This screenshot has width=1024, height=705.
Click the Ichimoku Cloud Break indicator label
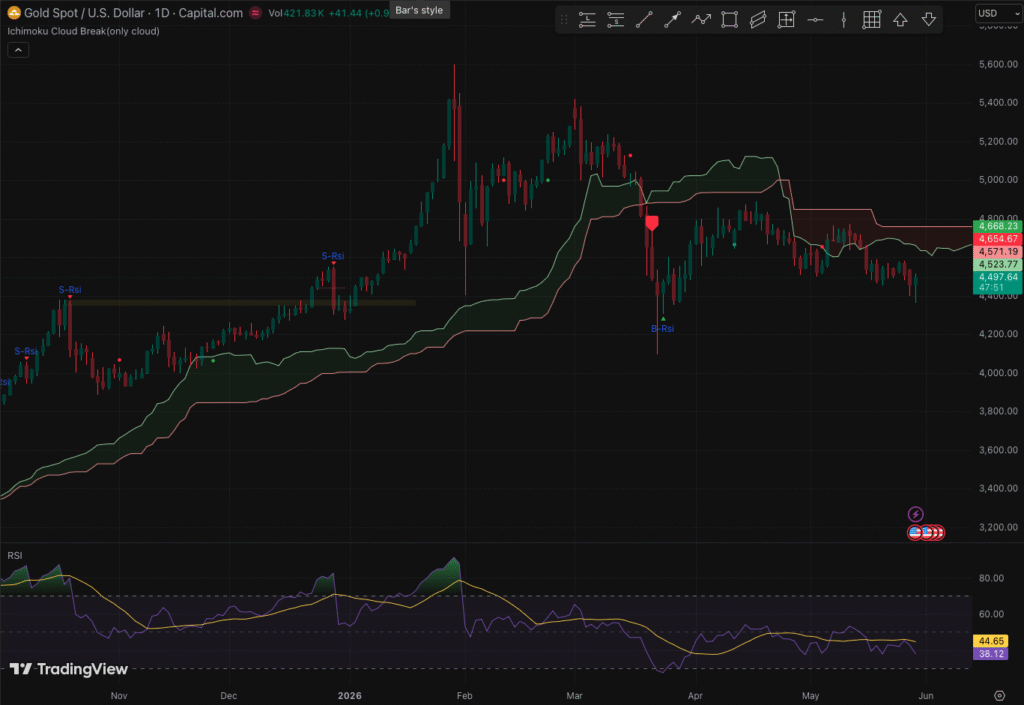click(x=83, y=31)
